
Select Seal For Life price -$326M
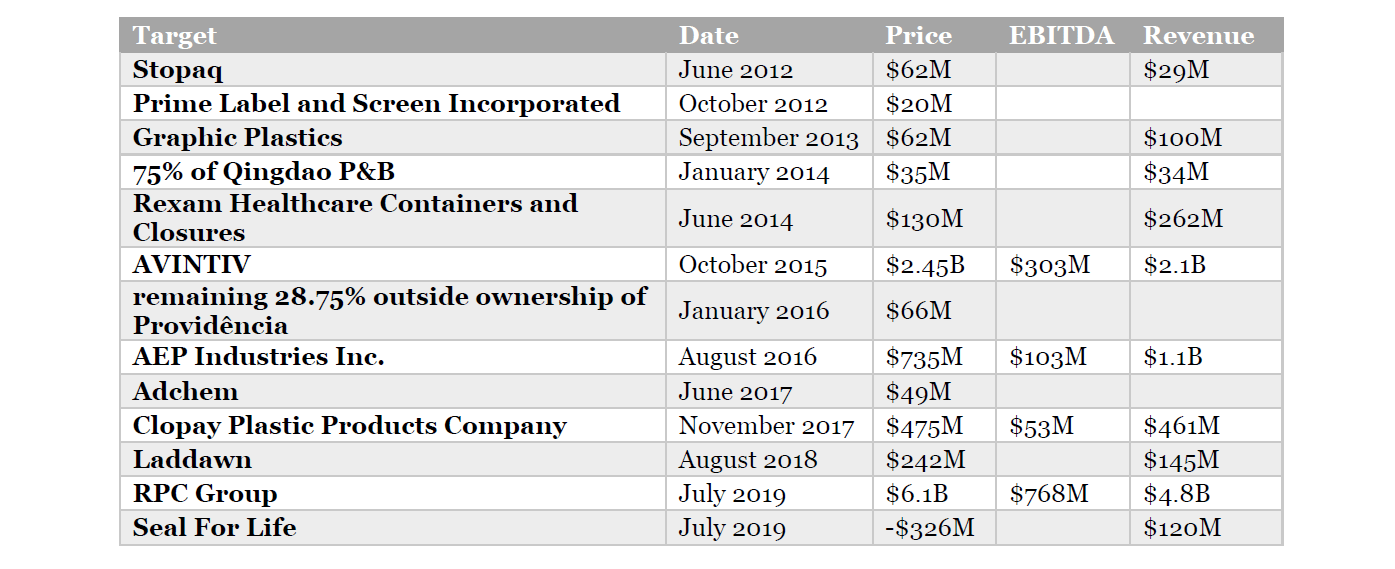click(929, 528)
